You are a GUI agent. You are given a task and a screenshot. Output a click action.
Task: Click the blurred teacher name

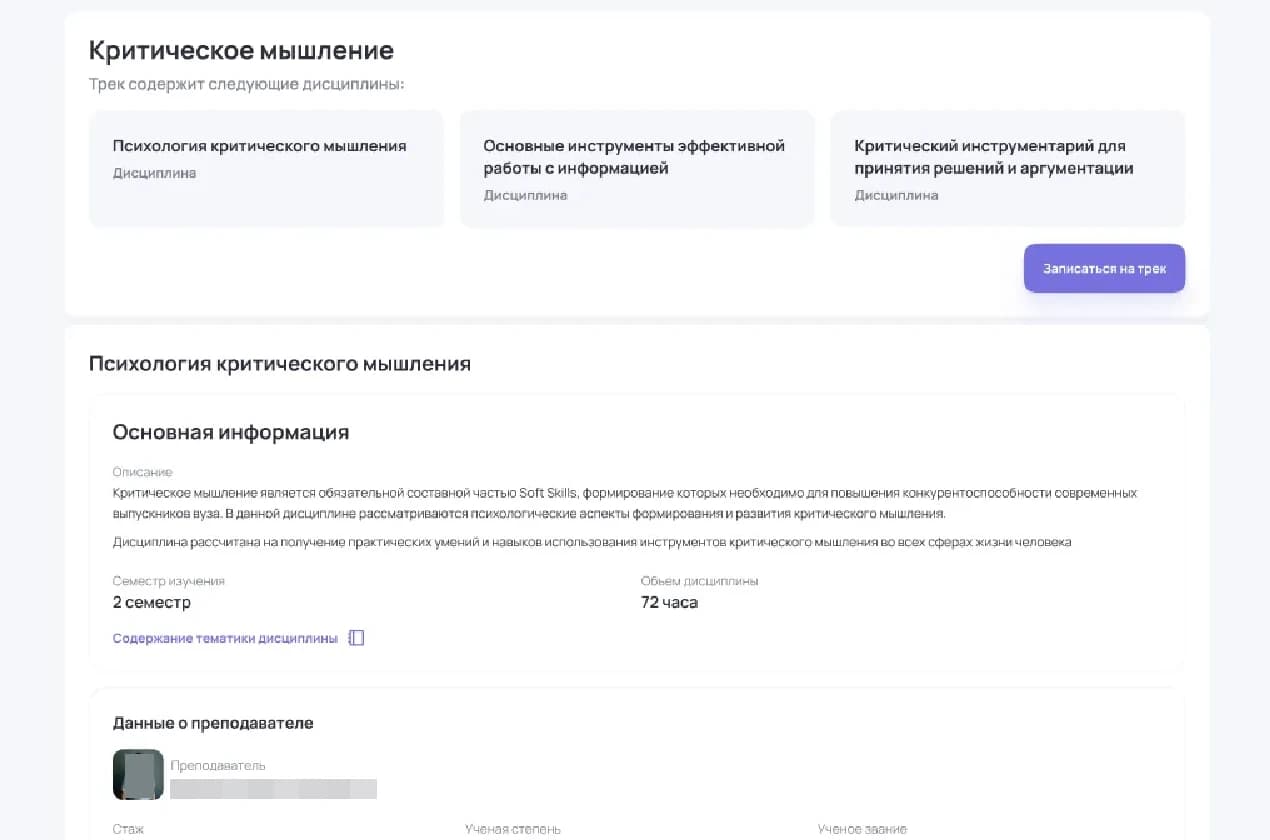273,789
